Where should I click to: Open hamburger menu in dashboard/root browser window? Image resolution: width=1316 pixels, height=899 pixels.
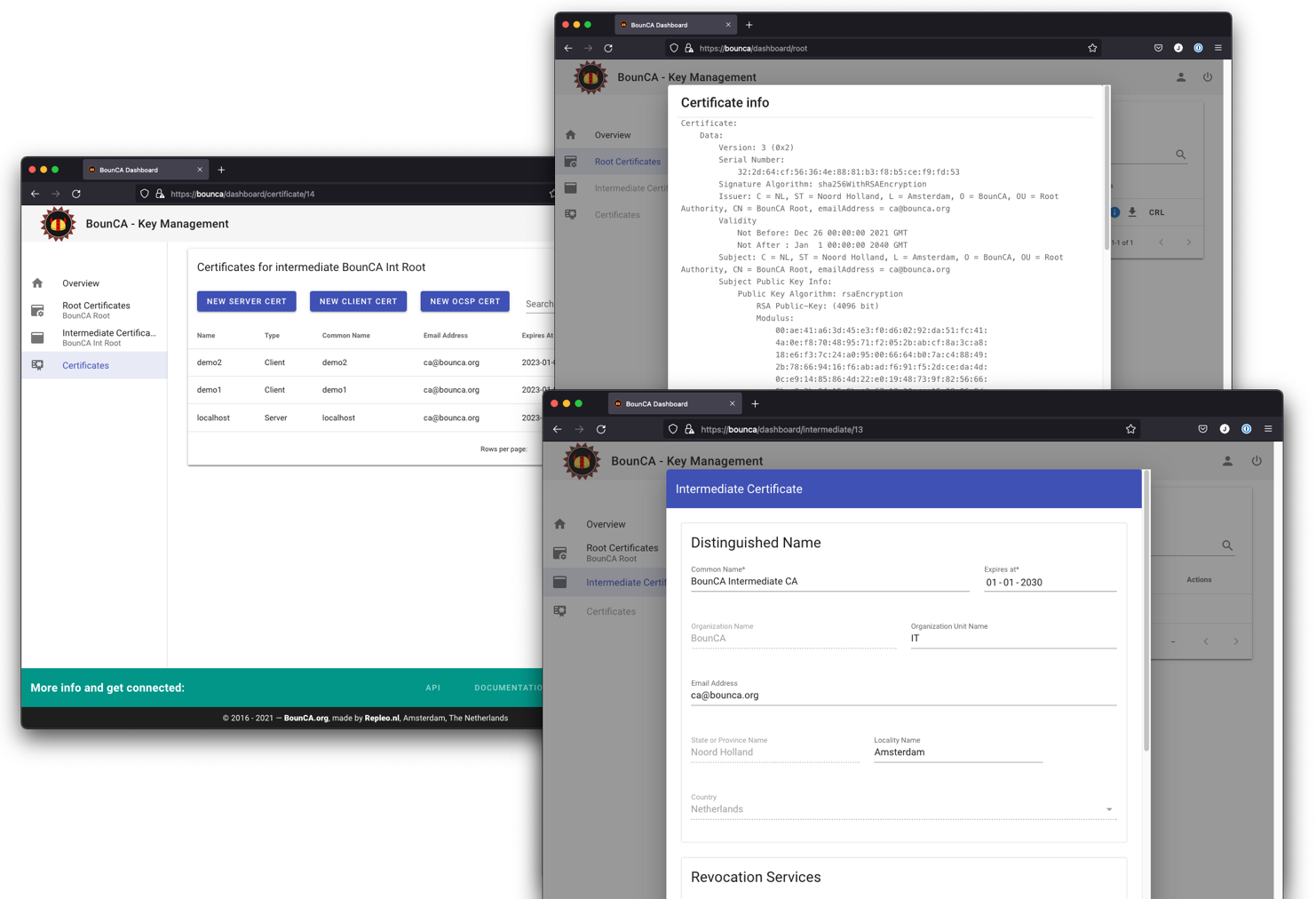click(1218, 48)
